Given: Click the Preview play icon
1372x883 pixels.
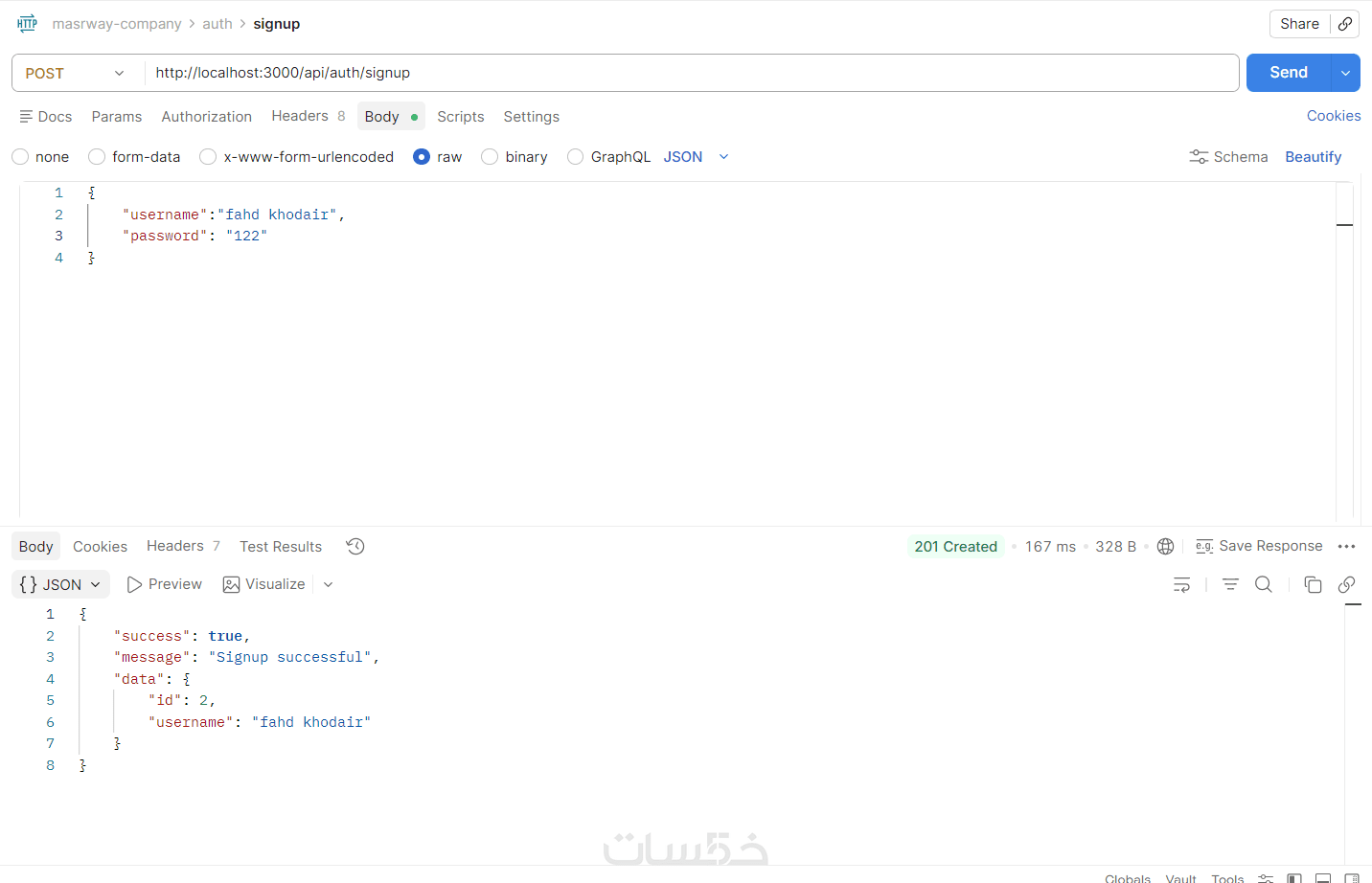Looking at the screenshot, I should (x=135, y=584).
